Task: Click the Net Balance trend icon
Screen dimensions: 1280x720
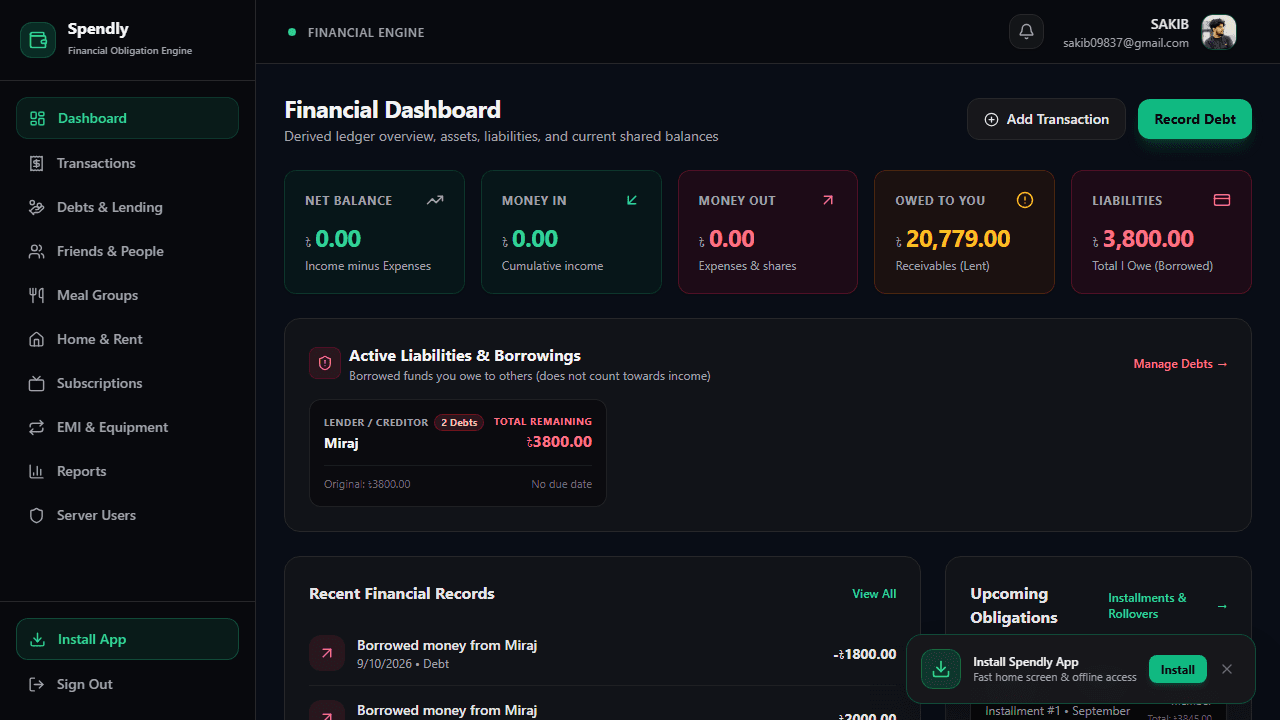Action: 435,200
